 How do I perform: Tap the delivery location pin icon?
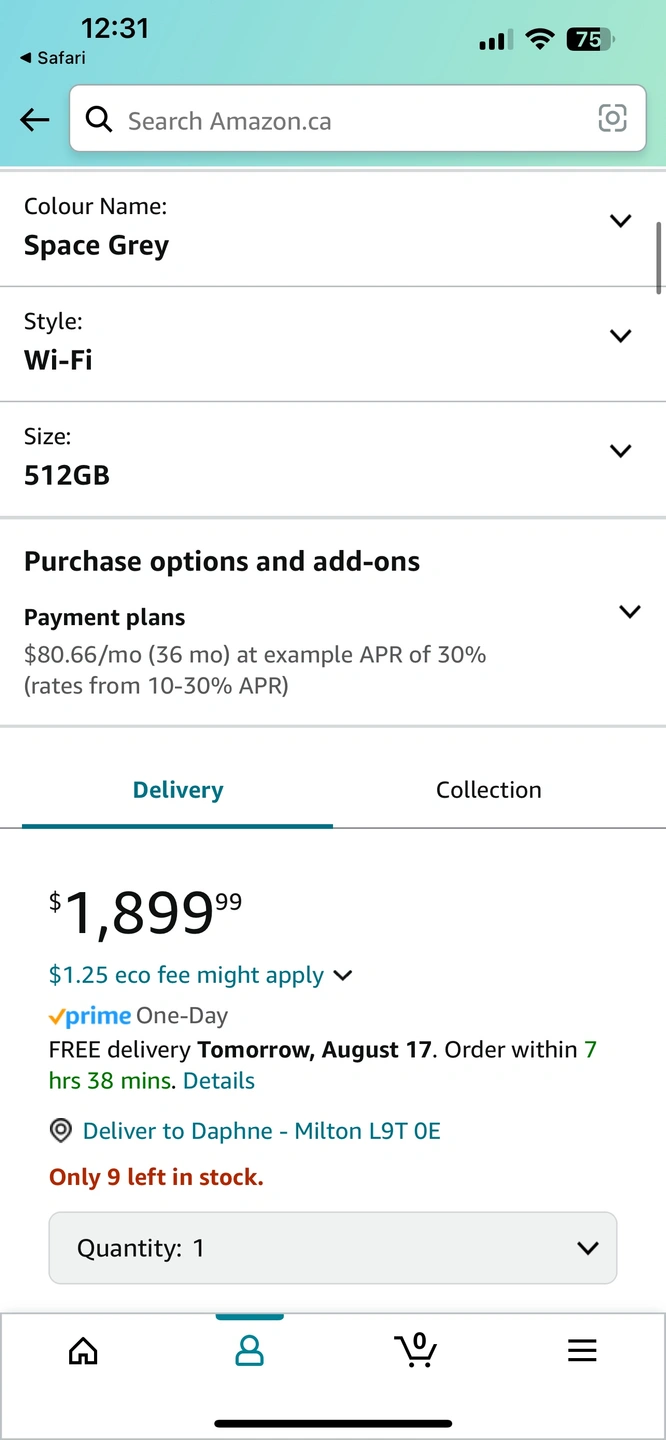click(61, 1131)
